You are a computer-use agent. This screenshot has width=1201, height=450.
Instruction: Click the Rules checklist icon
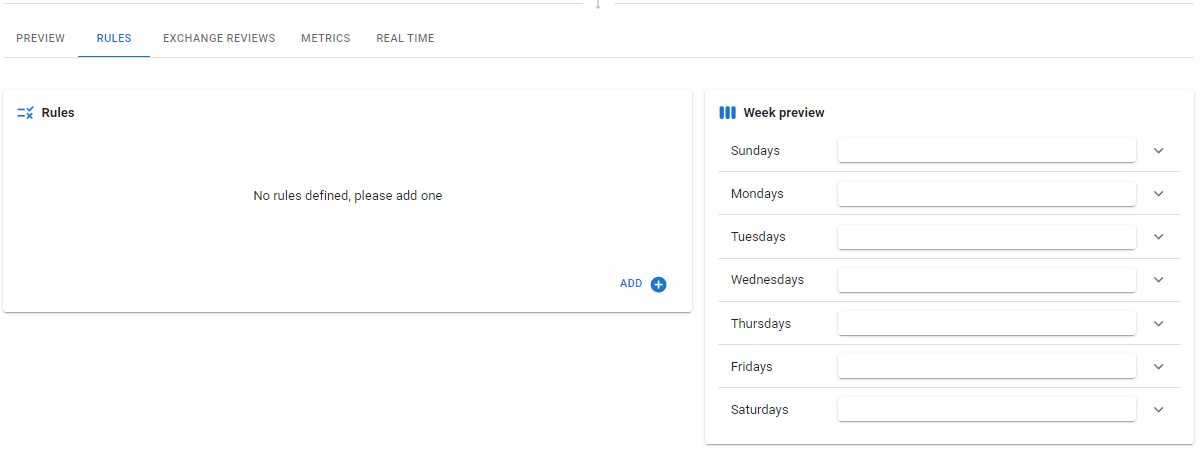click(x=26, y=113)
